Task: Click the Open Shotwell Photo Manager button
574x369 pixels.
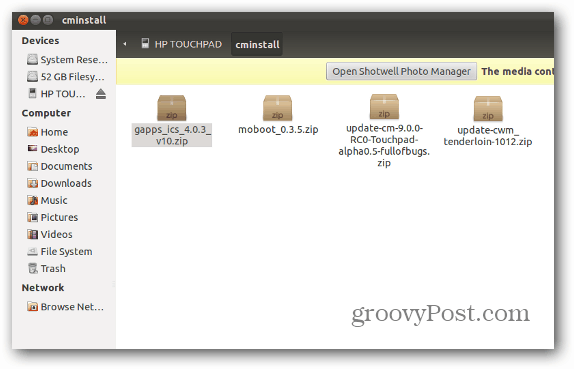Action: pos(401,71)
